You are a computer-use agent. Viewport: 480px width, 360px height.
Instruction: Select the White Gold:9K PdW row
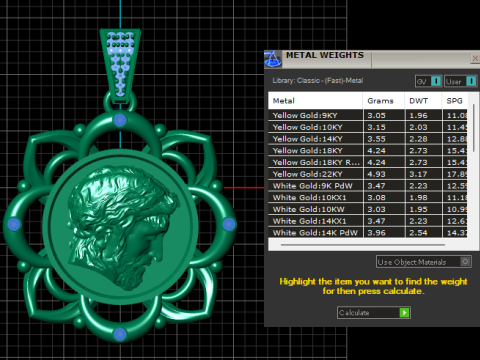pyautogui.click(x=368, y=186)
